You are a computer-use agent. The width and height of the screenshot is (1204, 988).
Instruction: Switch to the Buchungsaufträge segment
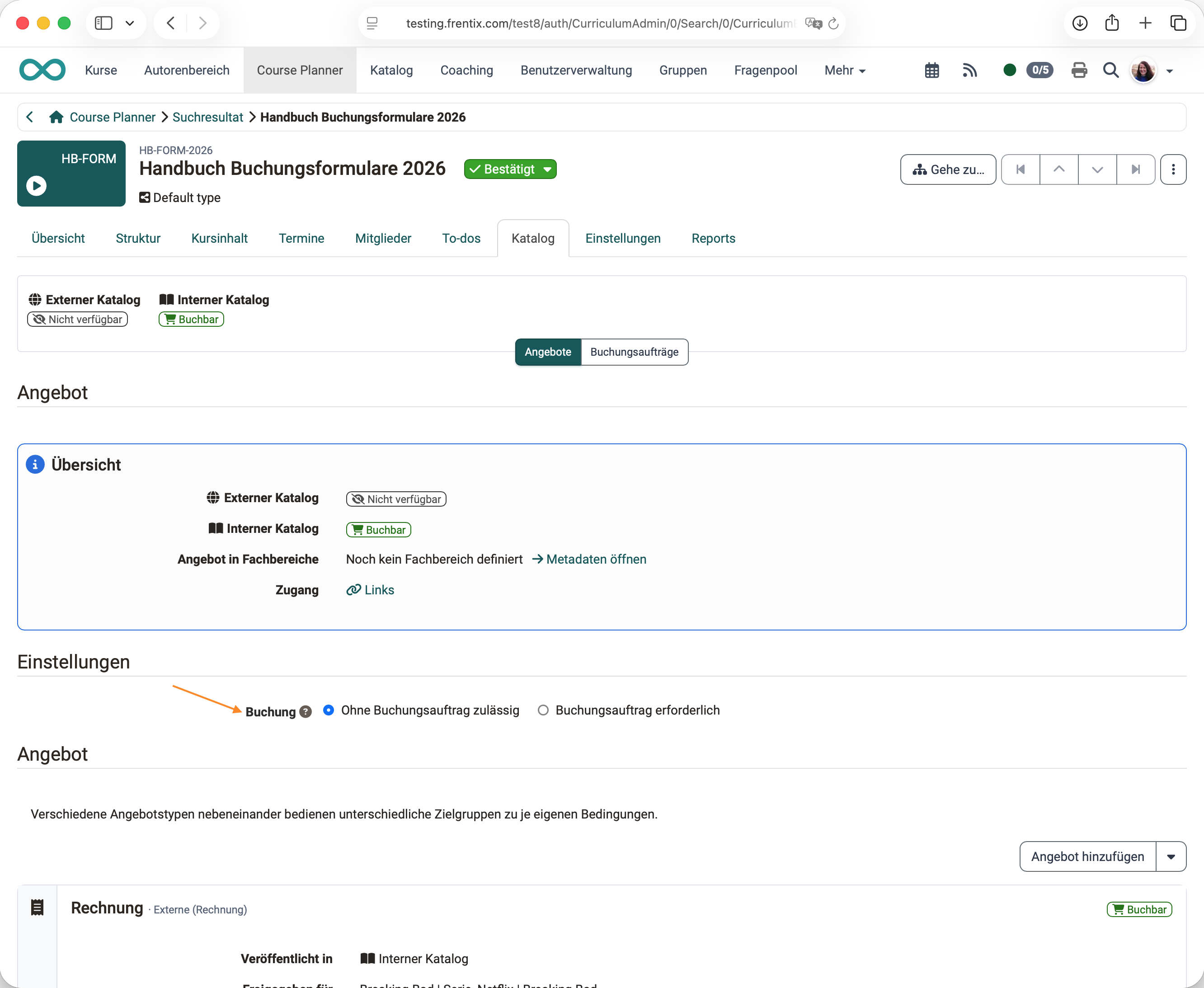click(x=635, y=352)
